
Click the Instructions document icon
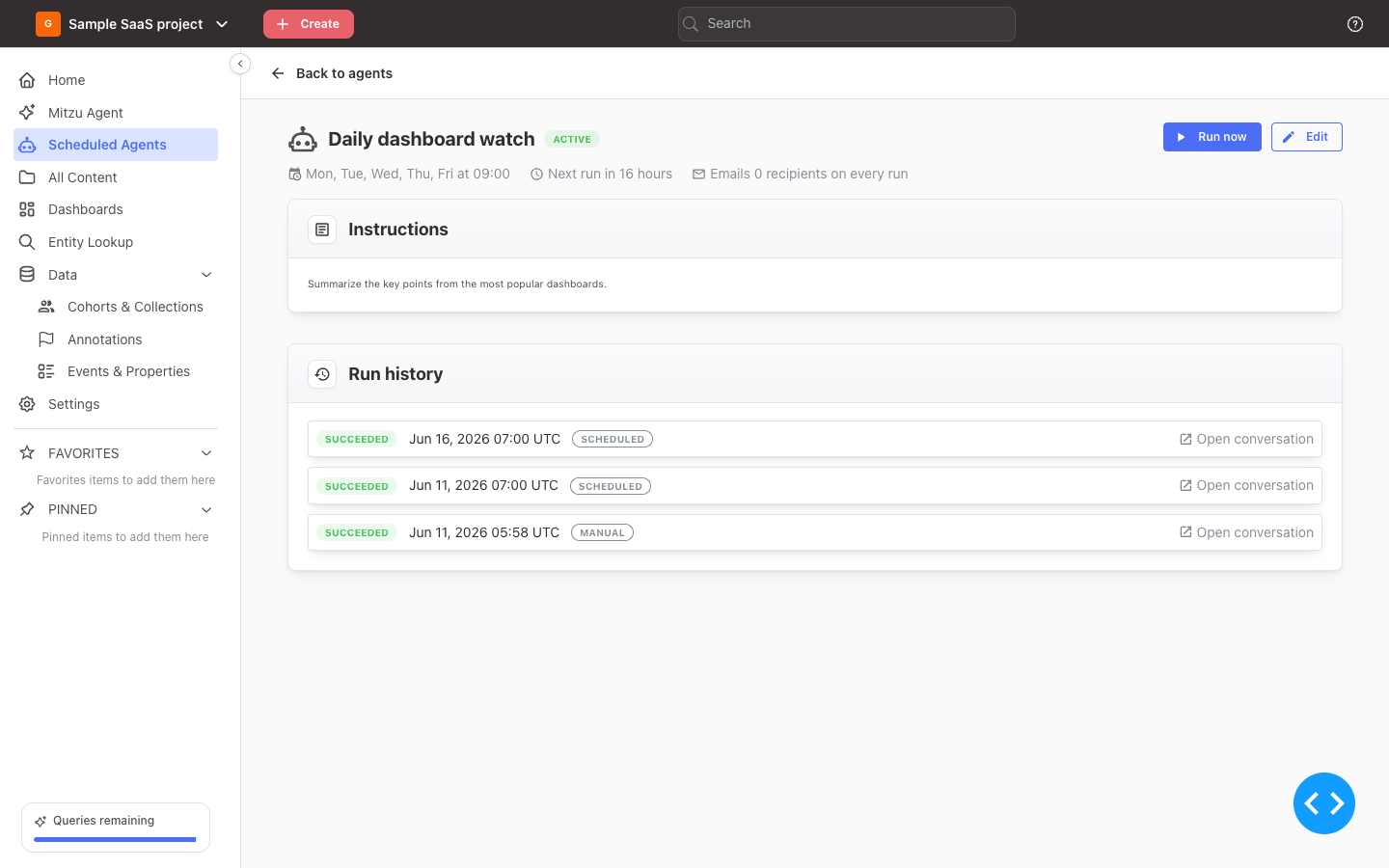322,230
